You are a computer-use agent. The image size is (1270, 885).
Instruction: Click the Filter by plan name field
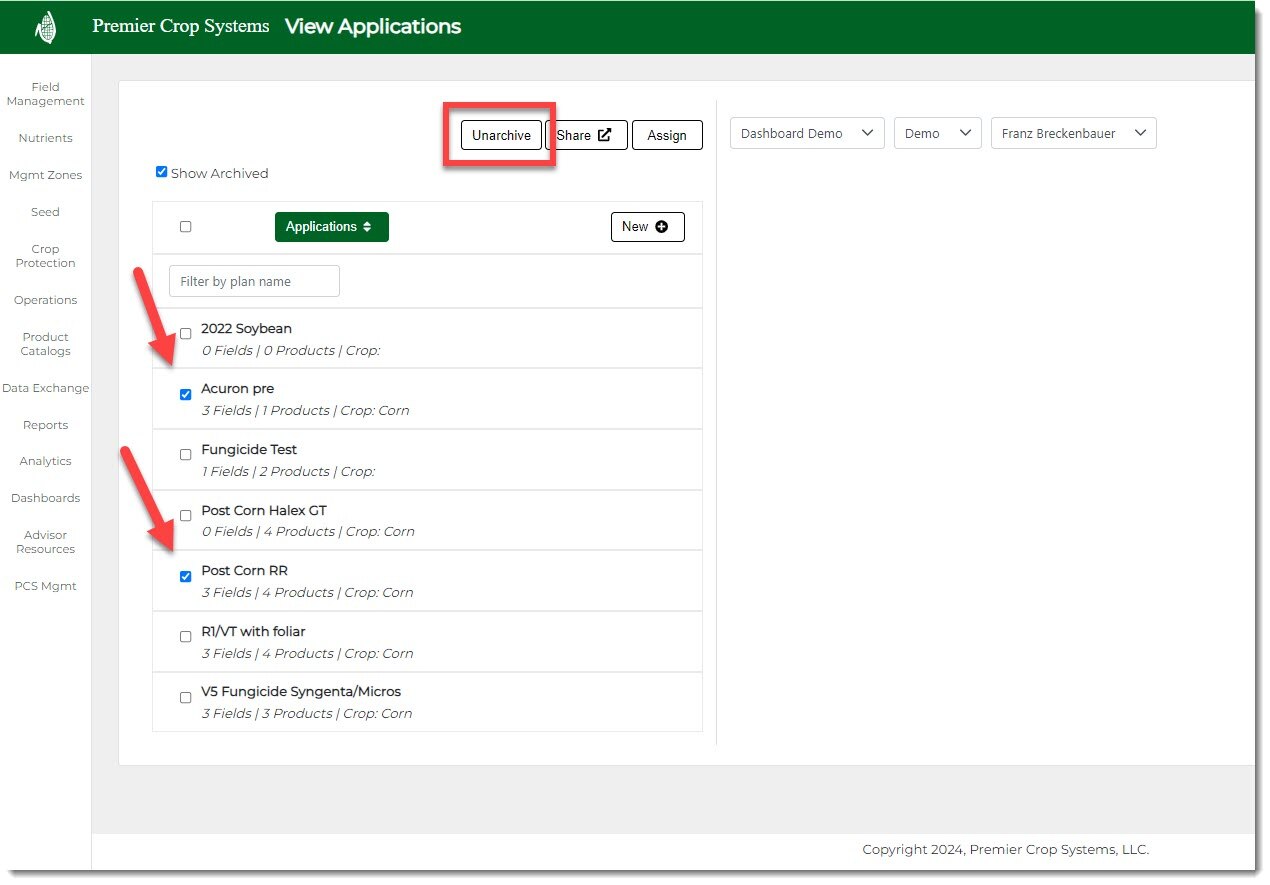[254, 282]
